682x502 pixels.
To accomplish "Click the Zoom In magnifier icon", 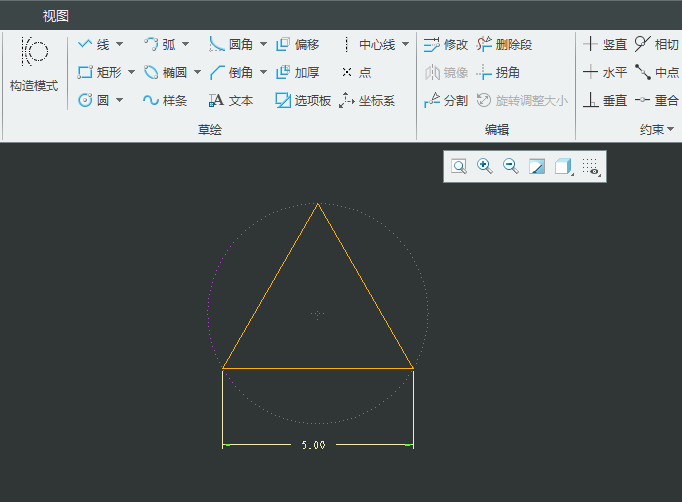I will point(485,166).
